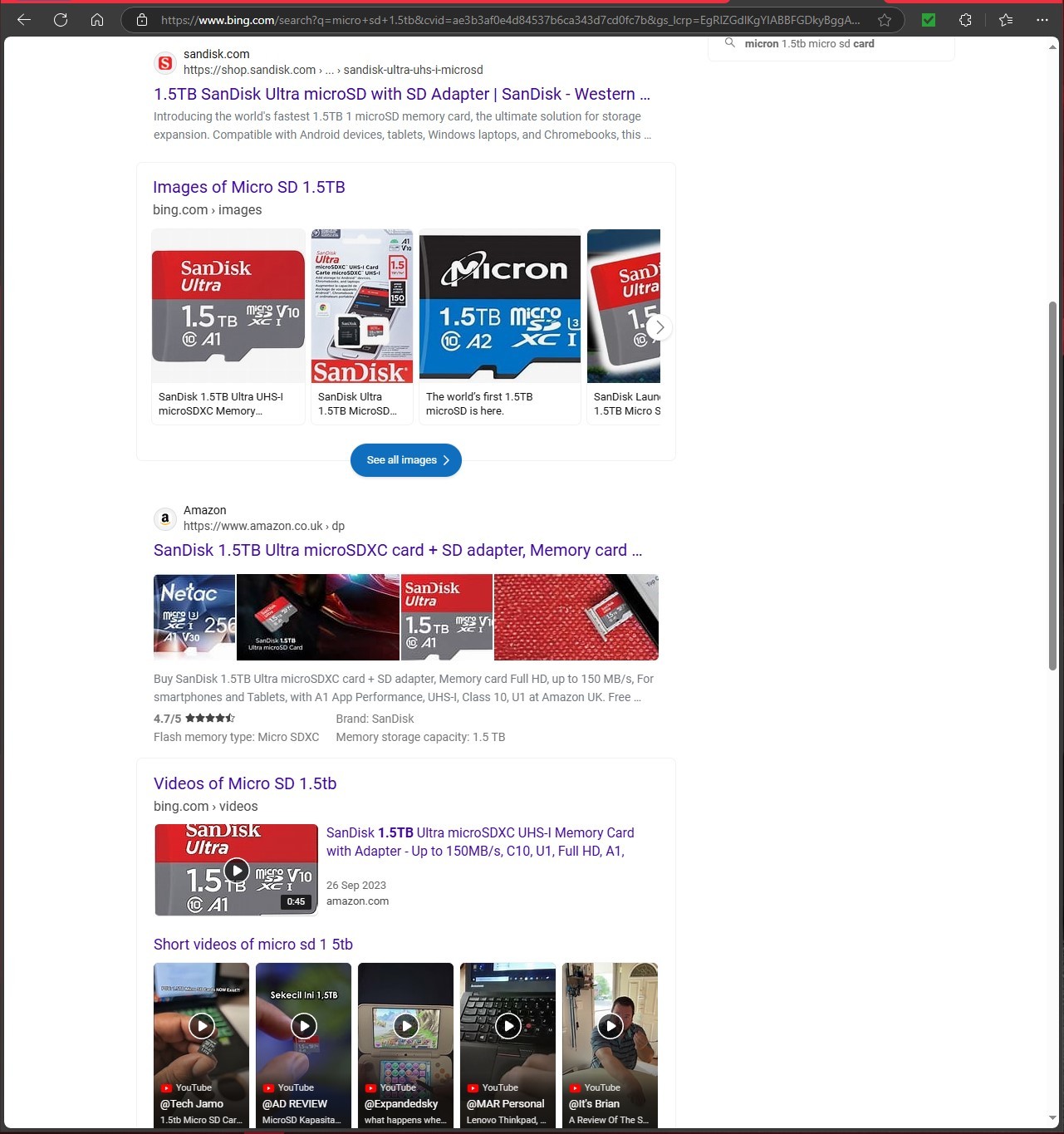Click 'Flash memory type: Micro SDXC' text
1064x1134 pixels.
point(237,737)
